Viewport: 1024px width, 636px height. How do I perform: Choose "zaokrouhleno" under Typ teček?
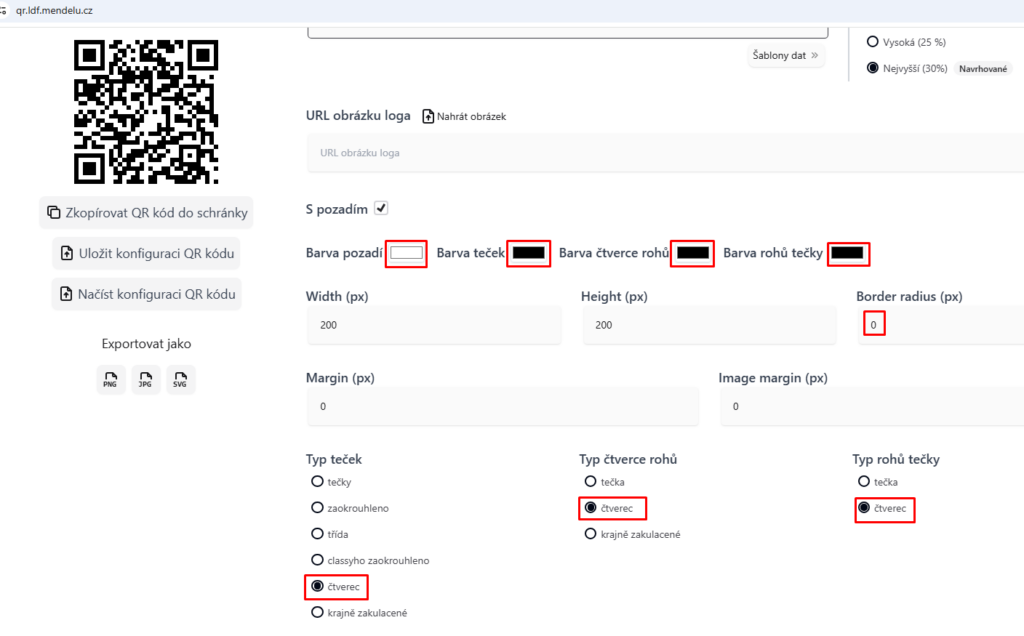tap(315, 508)
